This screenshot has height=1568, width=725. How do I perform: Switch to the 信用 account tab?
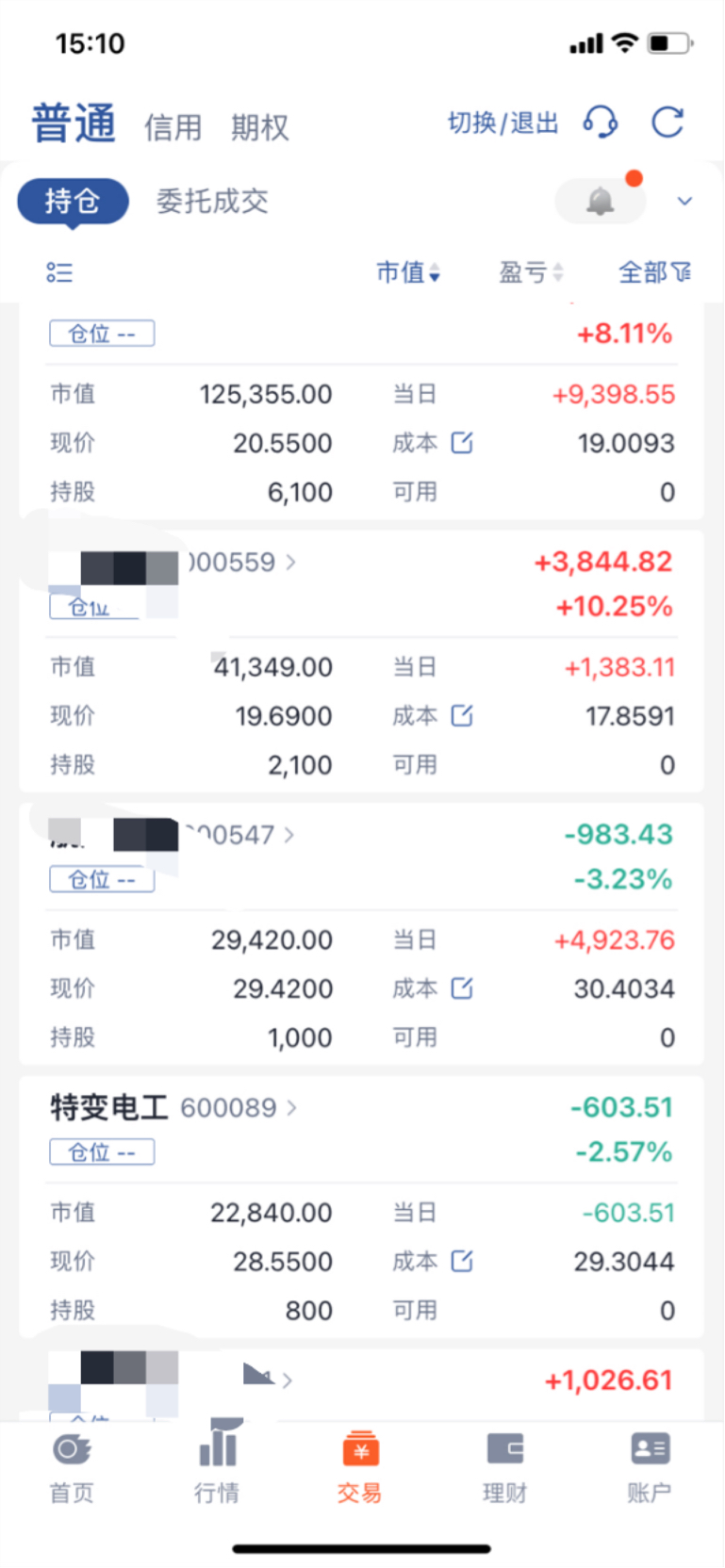(x=173, y=127)
